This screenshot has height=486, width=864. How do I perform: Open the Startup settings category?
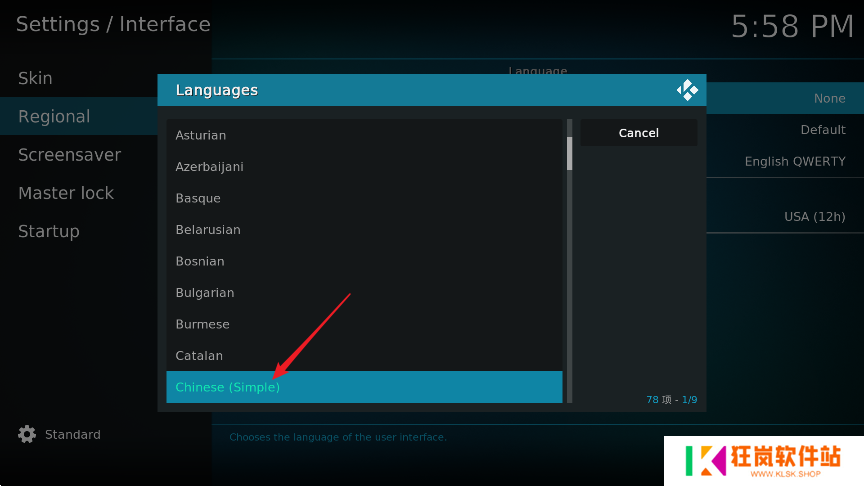(x=48, y=231)
